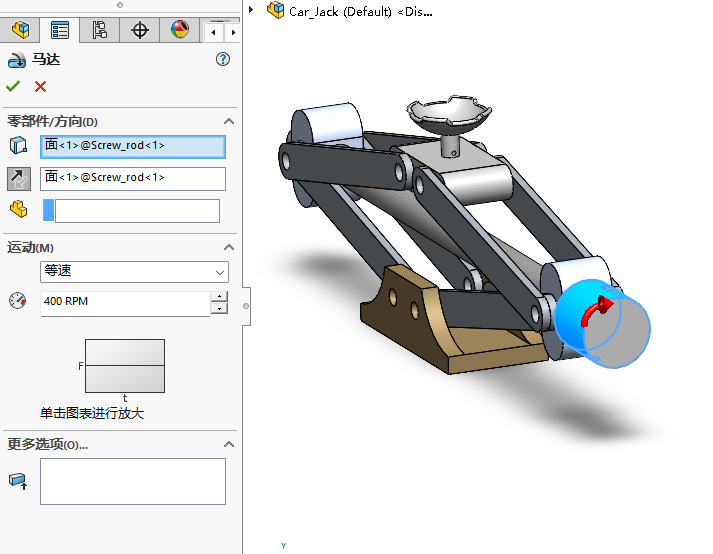
Task: Select the DimXpertManager crosshair tab
Action: coord(140,30)
